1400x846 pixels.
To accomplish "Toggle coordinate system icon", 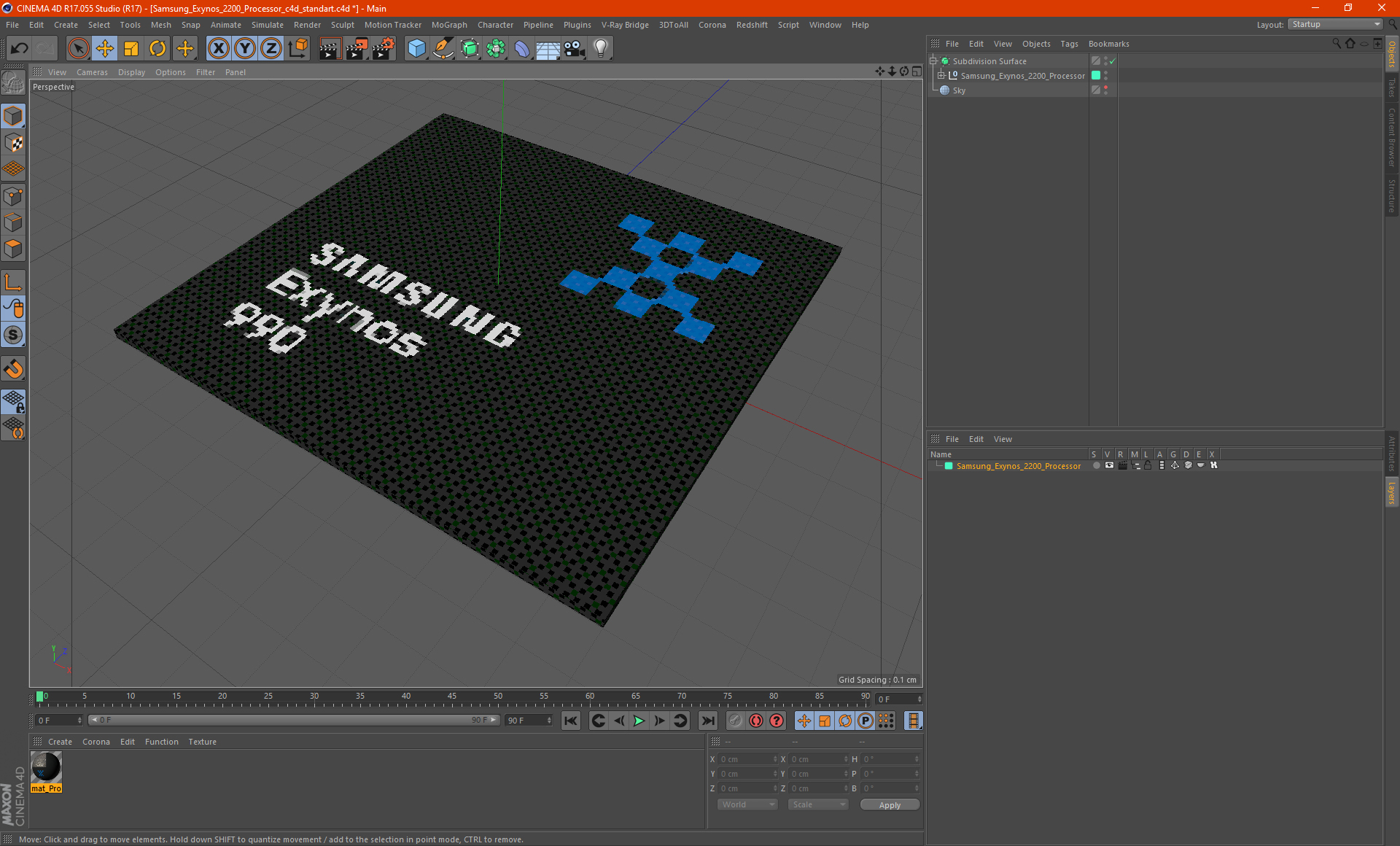I will 298,49.
